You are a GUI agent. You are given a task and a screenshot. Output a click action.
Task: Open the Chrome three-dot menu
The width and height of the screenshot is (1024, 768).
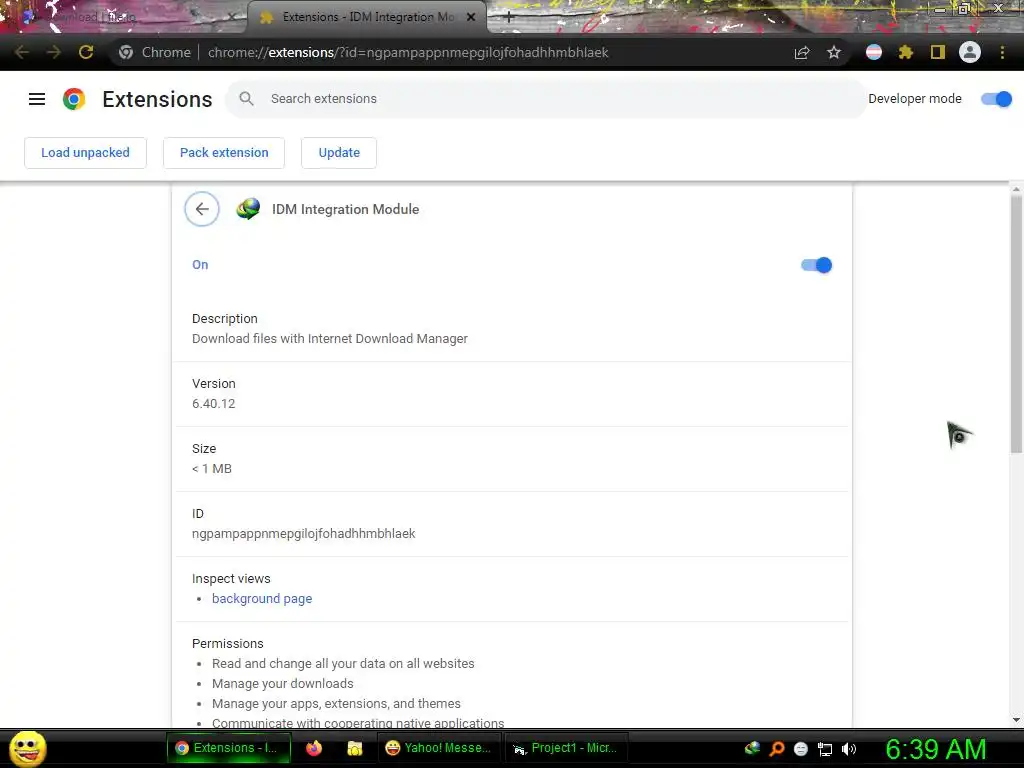[1002, 52]
